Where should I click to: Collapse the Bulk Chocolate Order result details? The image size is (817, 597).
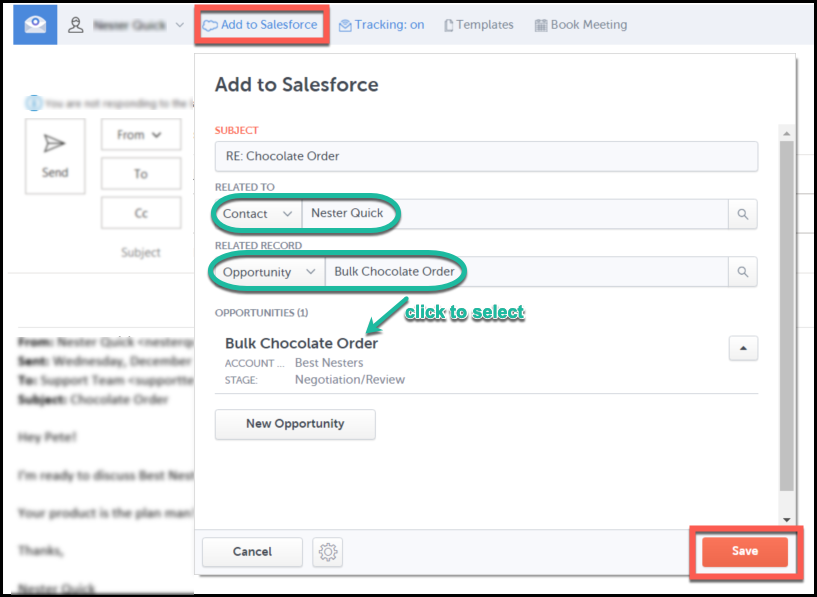pyautogui.click(x=743, y=348)
